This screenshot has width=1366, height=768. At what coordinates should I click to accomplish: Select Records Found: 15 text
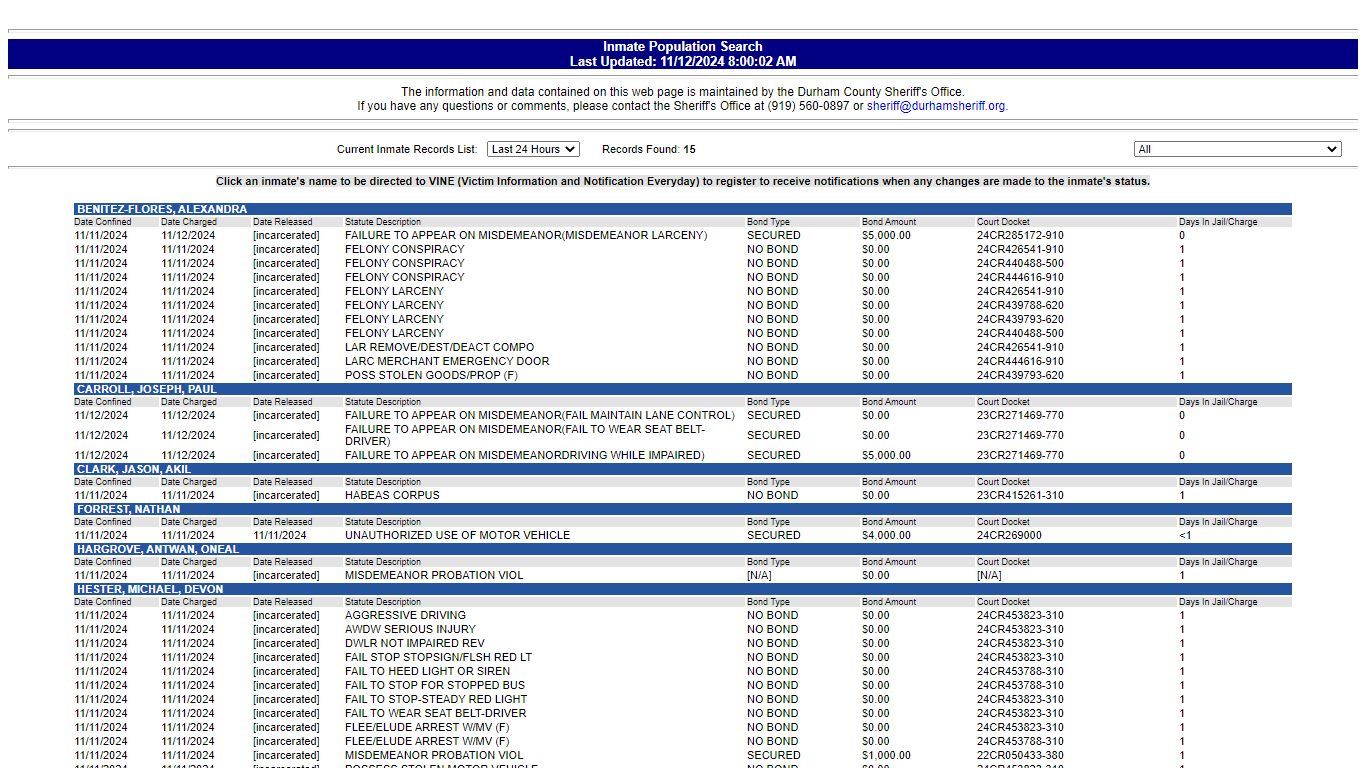648,150
